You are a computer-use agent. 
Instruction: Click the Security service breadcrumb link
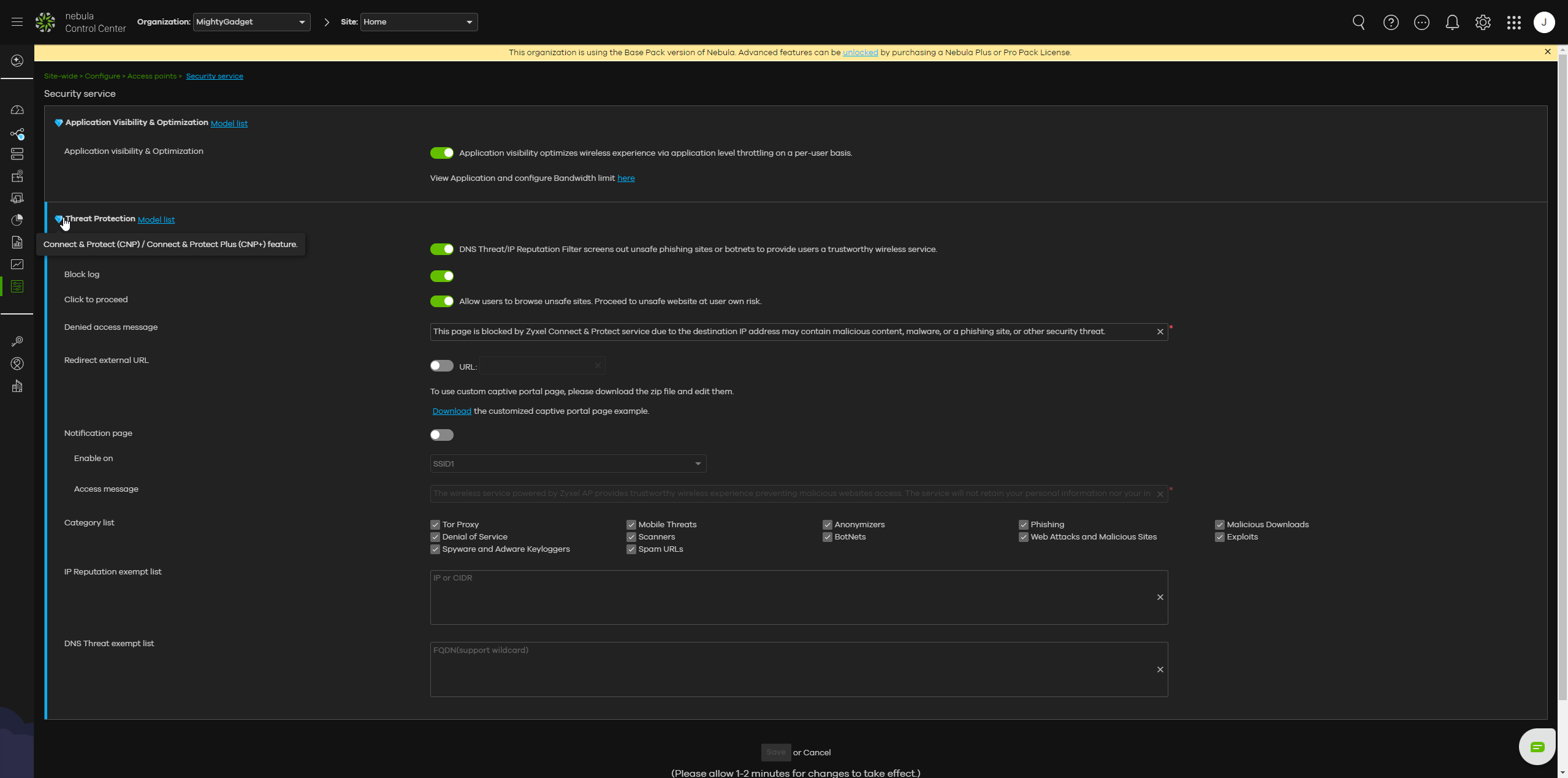[215, 76]
